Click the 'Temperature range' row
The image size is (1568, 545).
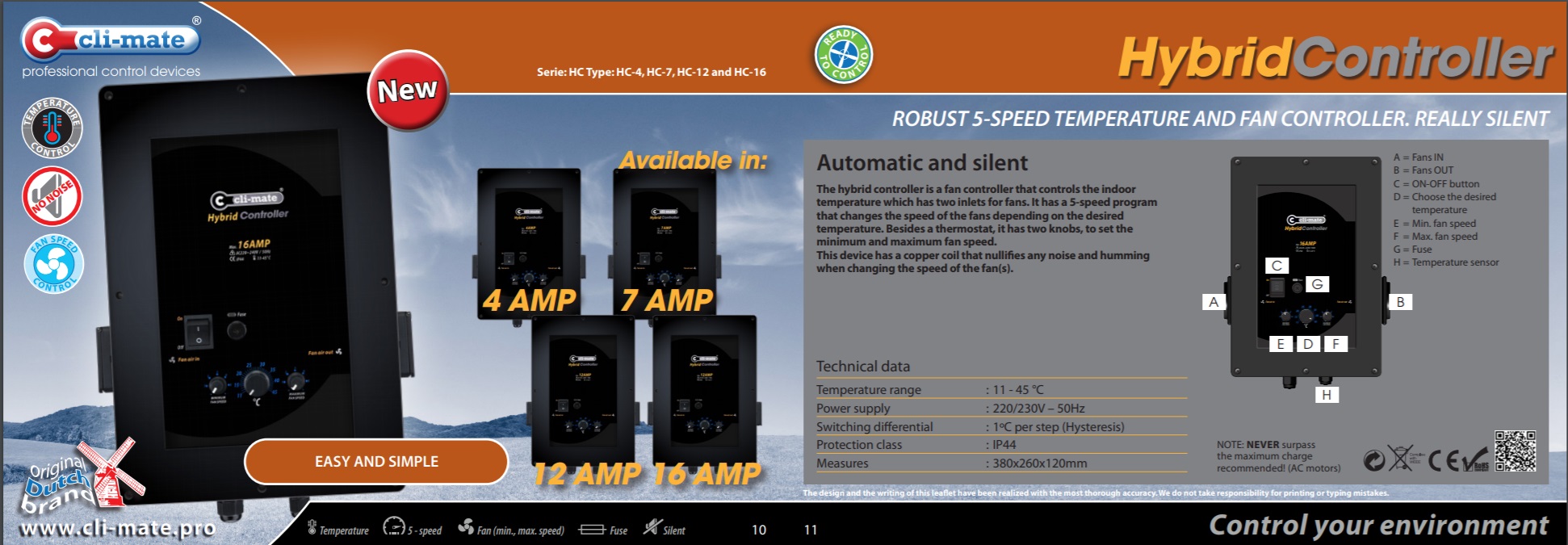click(x=1001, y=389)
